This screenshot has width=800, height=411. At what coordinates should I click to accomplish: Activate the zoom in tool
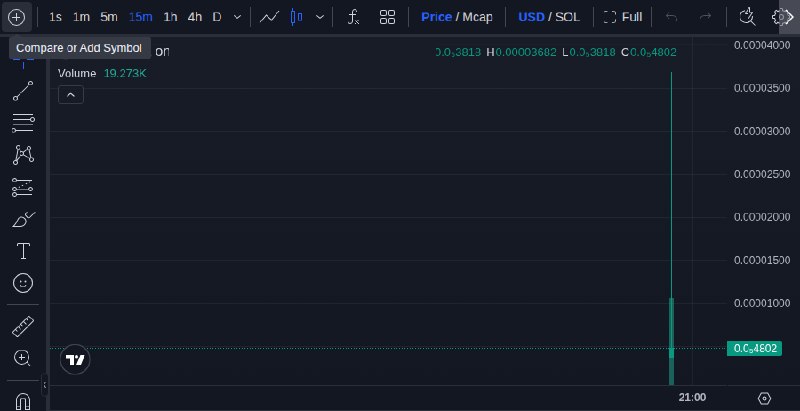coord(23,358)
